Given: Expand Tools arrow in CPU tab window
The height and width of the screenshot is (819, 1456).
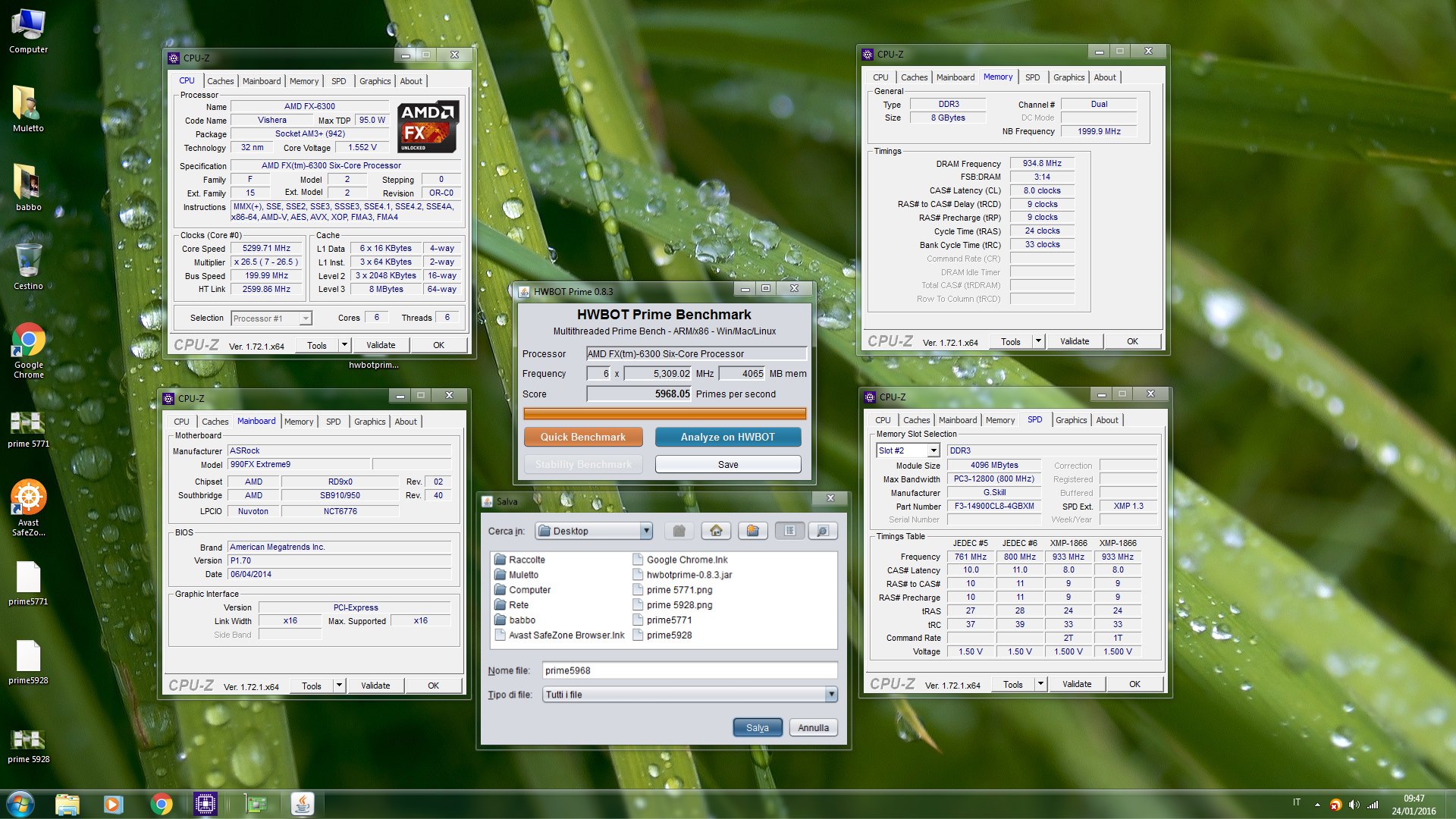Looking at the screenshot, I should [x=344, y=345].
